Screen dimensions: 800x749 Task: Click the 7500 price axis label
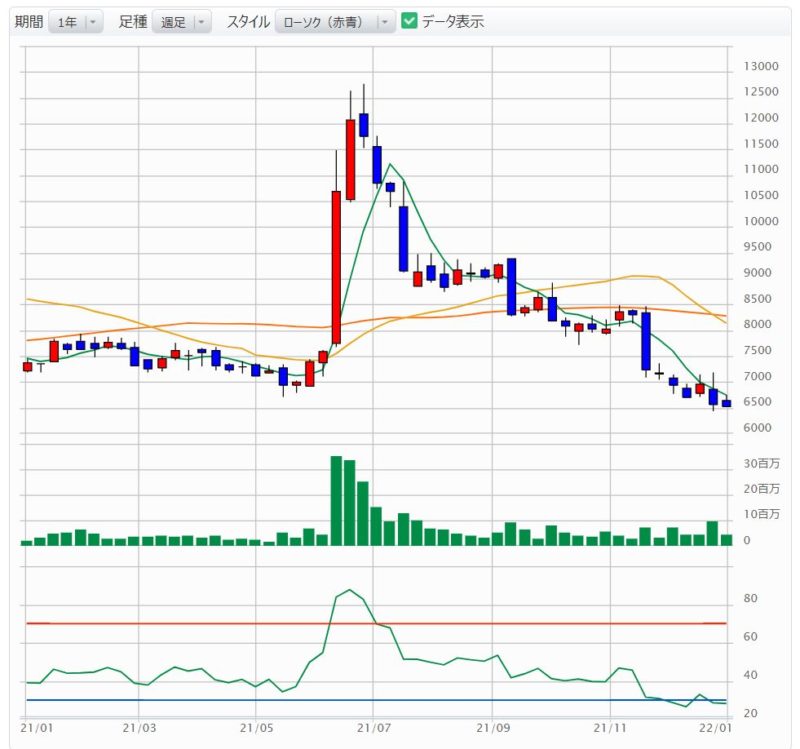tap(758, 351)
